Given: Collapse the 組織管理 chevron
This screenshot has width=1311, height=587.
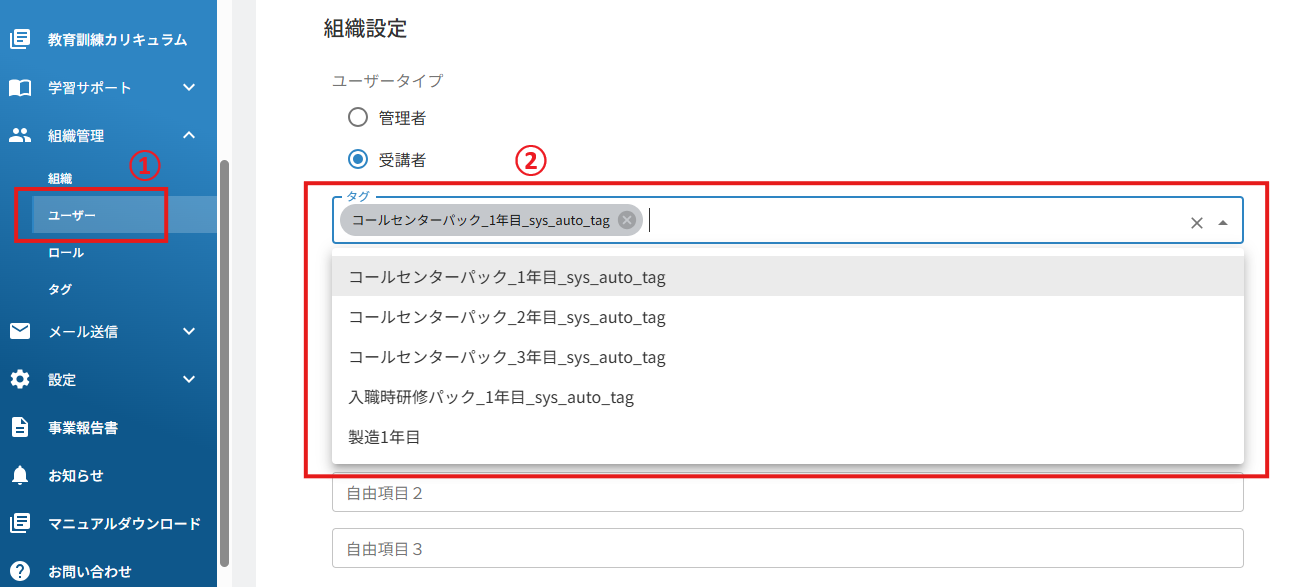Looking at the screenshot, I should click(189, 135).
